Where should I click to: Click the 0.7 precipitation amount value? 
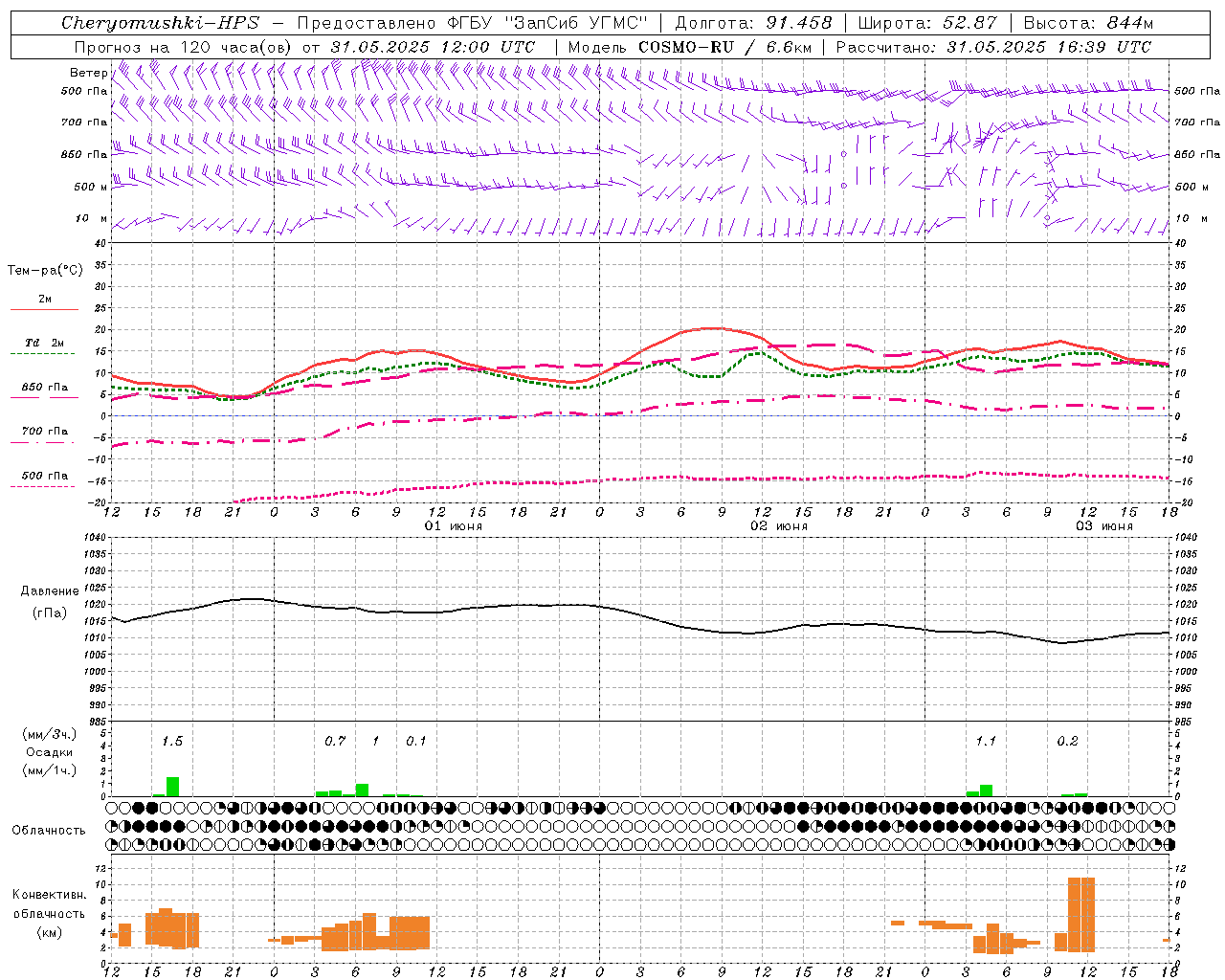(x=335, y=741)
